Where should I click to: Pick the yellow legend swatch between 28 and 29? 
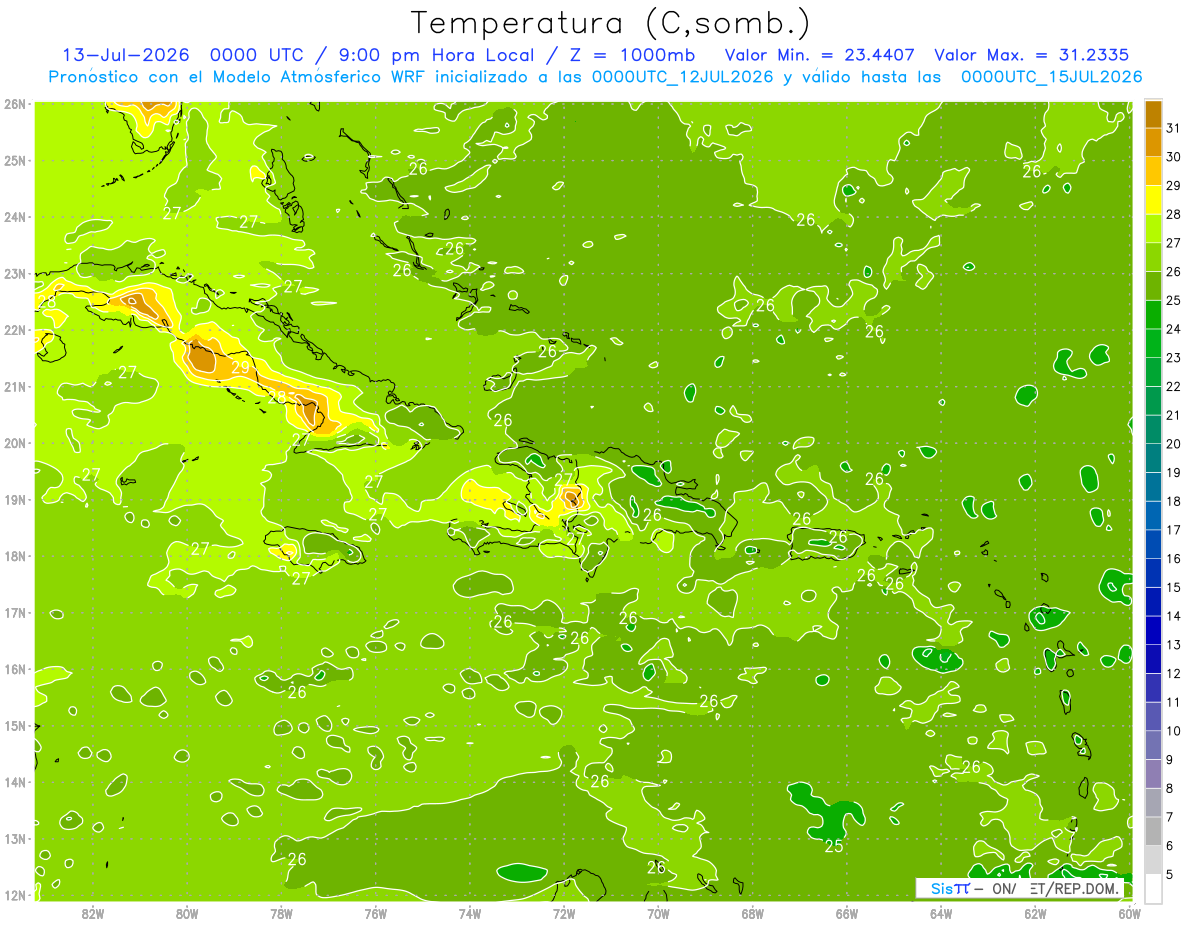click(x=1153, y=200)
